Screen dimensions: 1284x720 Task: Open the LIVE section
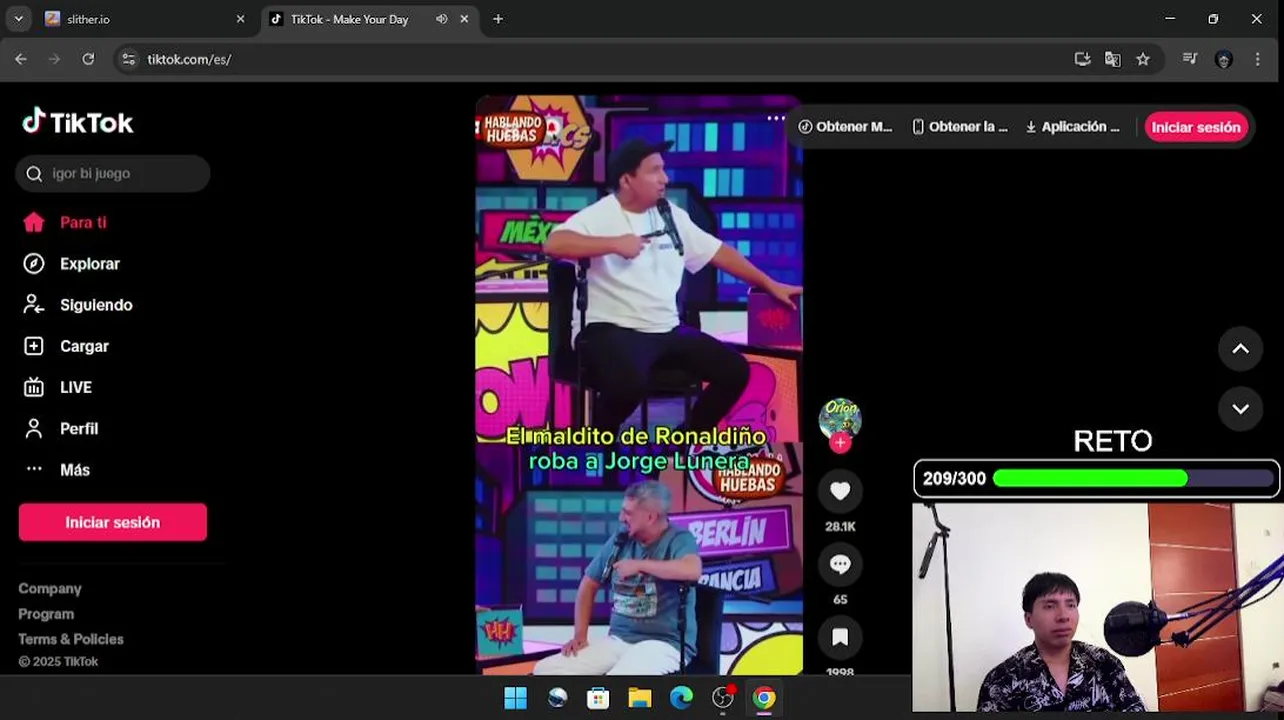pos(57,387)
